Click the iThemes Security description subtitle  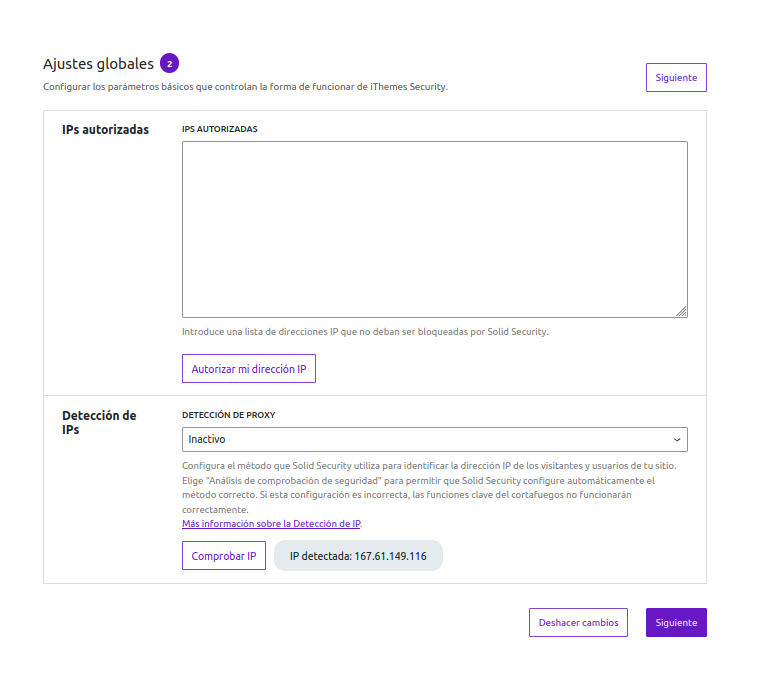tap(245, 87)
